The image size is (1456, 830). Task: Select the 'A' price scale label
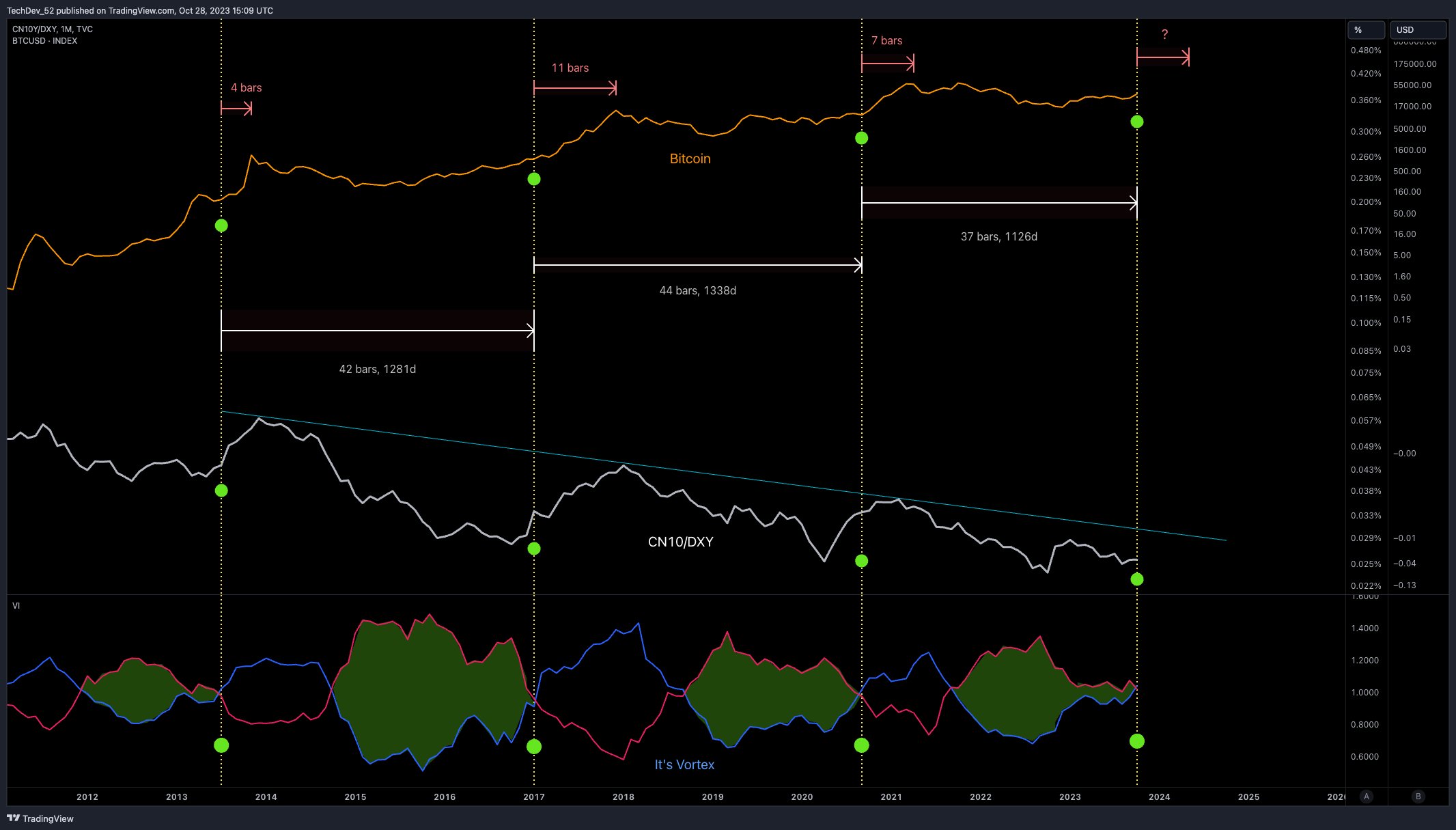coord(1367,796)
